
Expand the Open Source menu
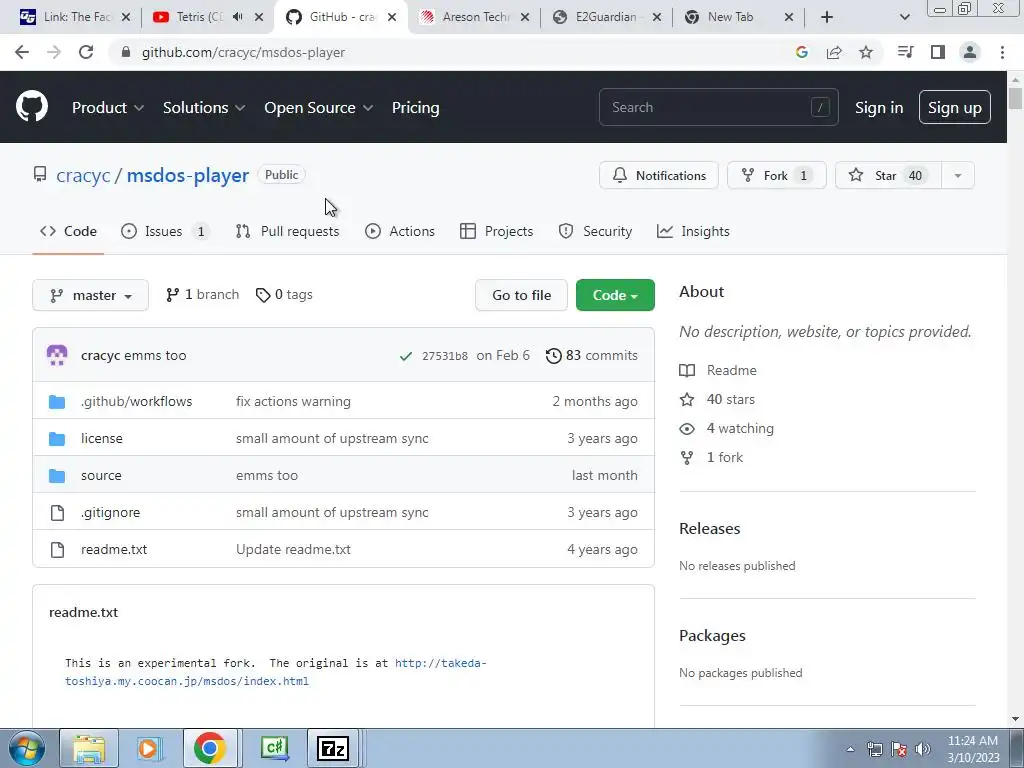[x=318, y=108]
